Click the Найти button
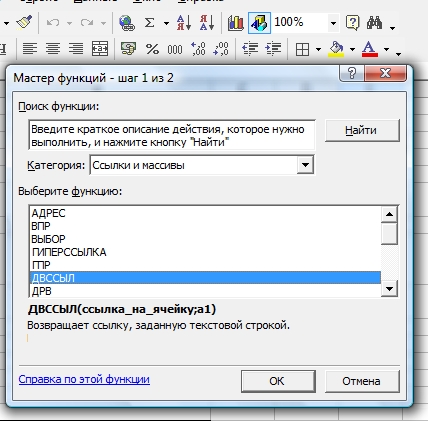The width and height of the screenshot is (428, 421). (362, 130)
